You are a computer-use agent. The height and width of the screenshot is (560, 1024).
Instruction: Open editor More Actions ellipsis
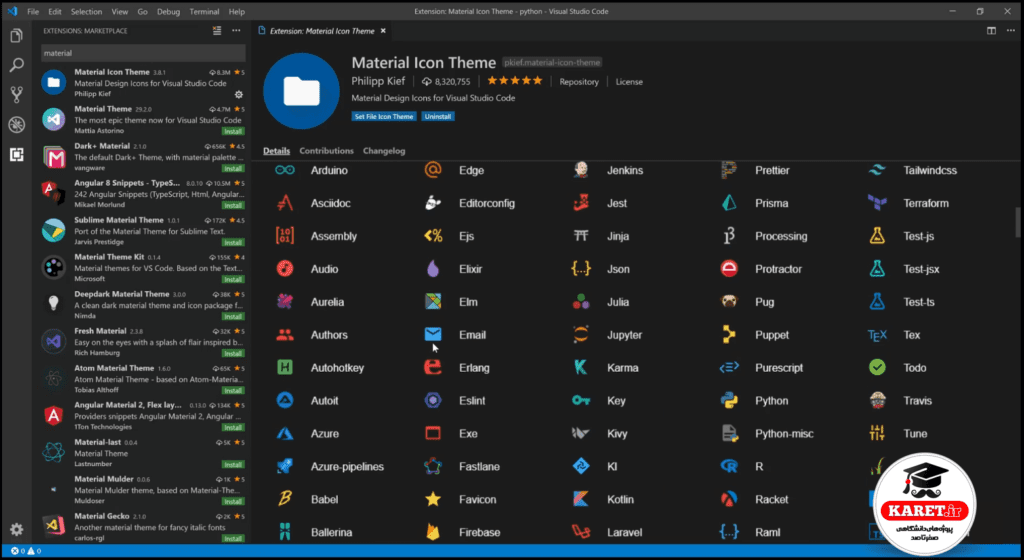(1010, 31)
